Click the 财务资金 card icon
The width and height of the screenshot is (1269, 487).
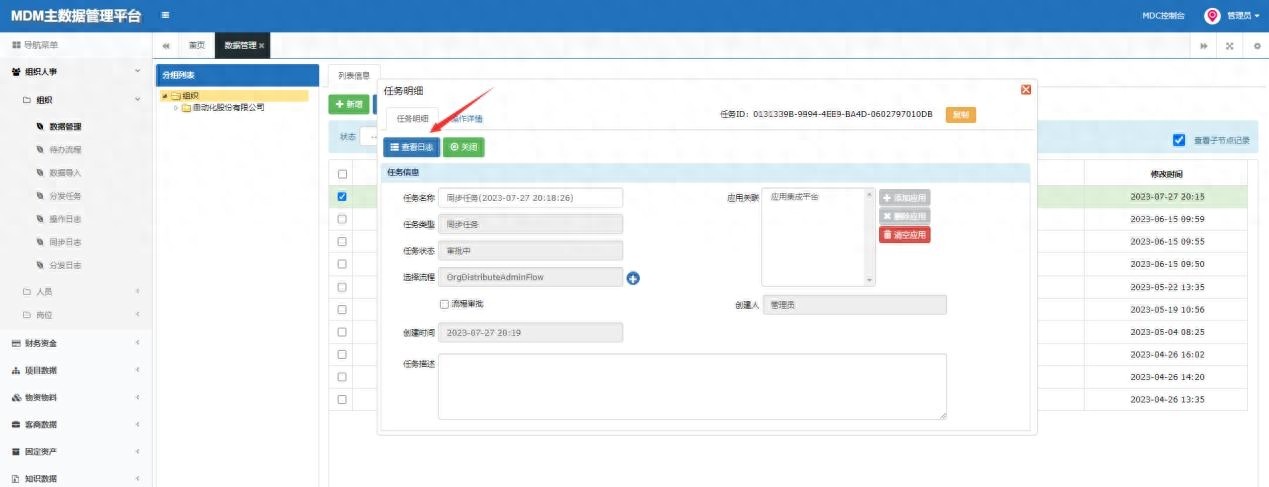[x=16, y=343]
